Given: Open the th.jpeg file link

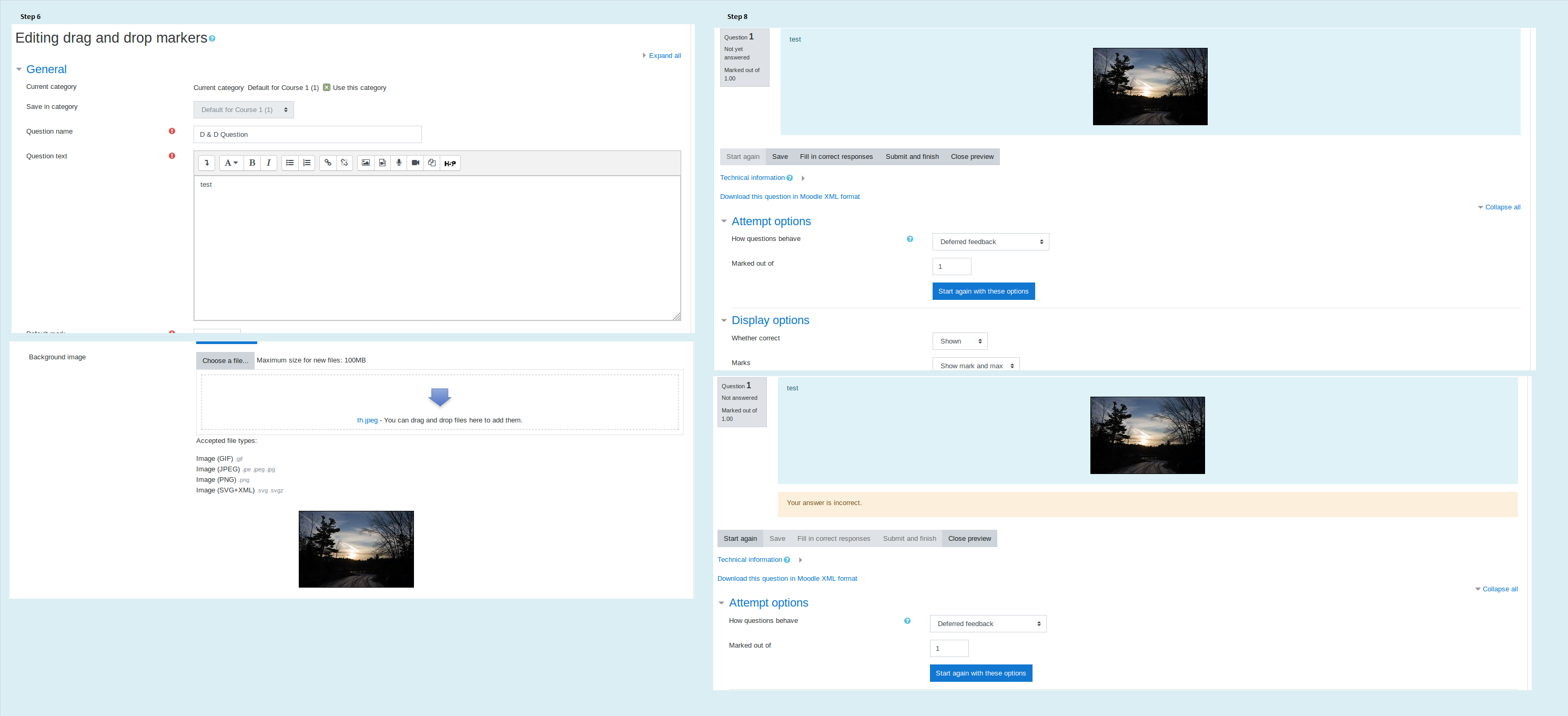Looking at the screenshot, I should (367, 420).
